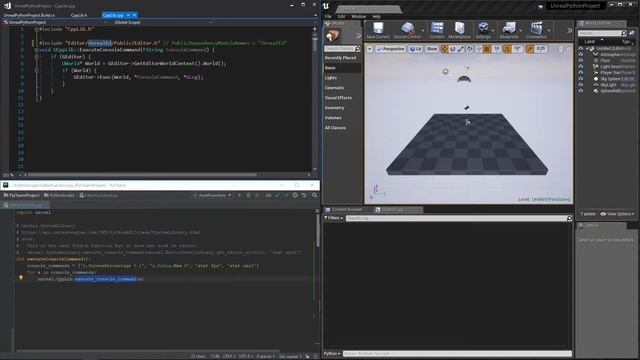This screenshot has height=360, width=640.
Task: Click the Unreal Engine logo icon
Action: point(326,6)
